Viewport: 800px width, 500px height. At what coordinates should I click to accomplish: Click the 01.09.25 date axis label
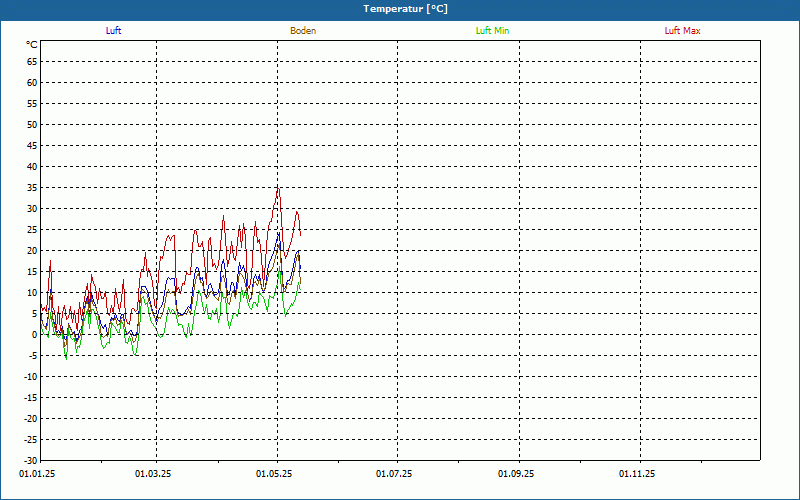point(516,474)
